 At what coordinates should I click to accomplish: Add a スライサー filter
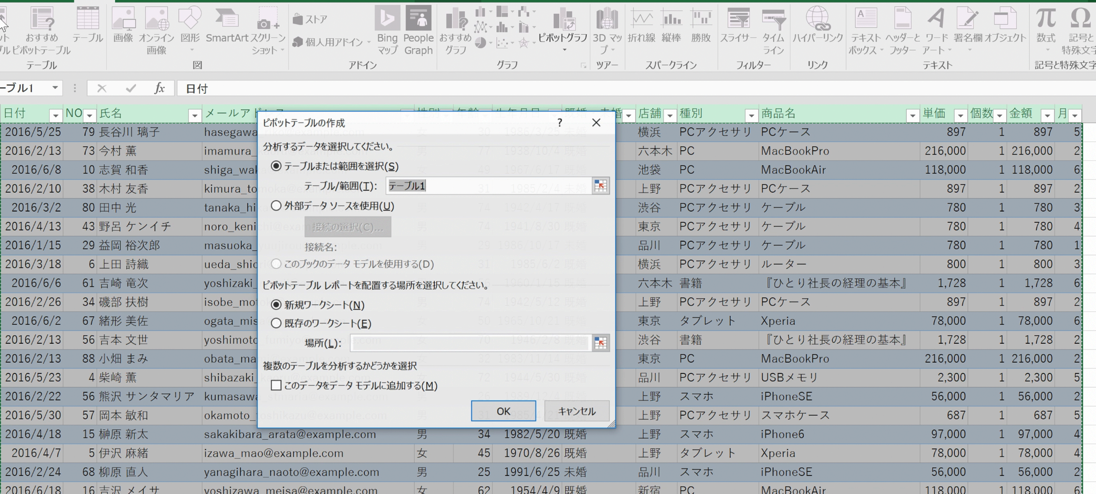738,27
